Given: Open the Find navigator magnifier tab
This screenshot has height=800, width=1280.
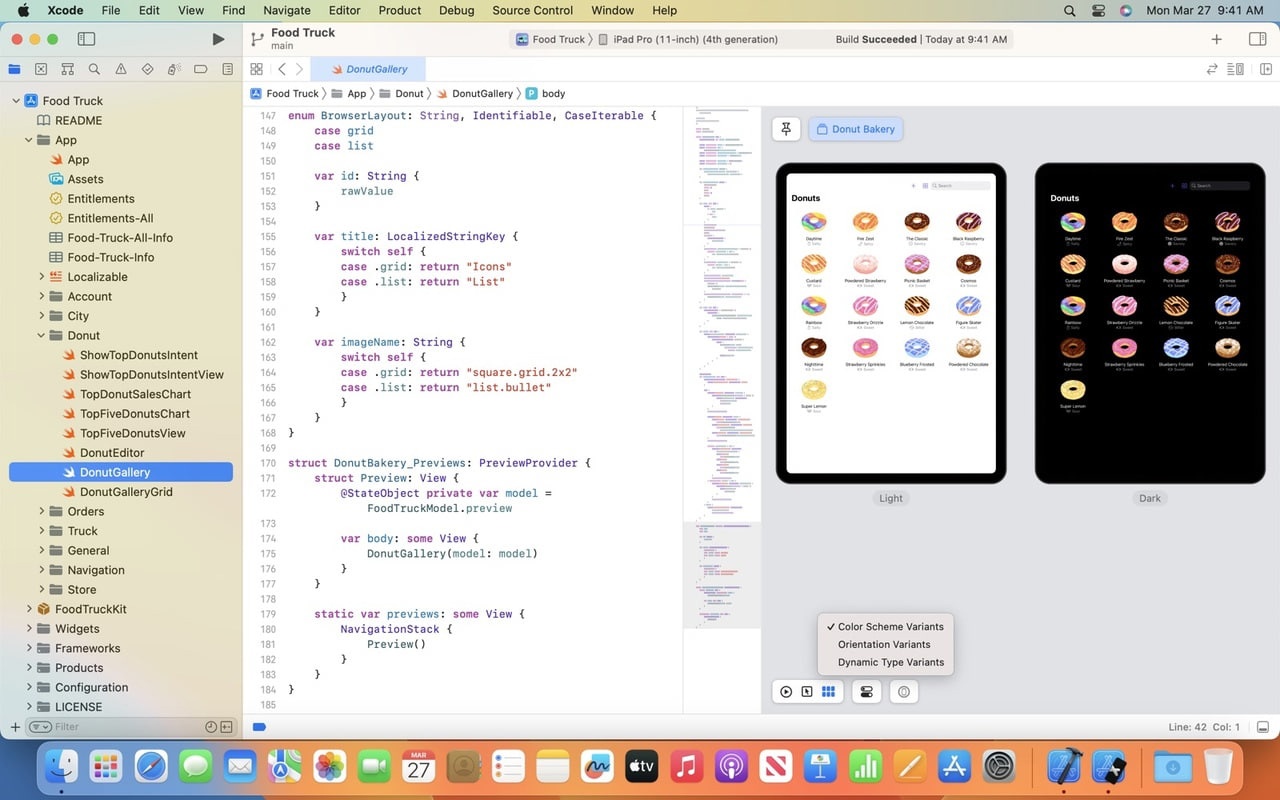Looking at the screenshot, I should (x=94, y=69).
